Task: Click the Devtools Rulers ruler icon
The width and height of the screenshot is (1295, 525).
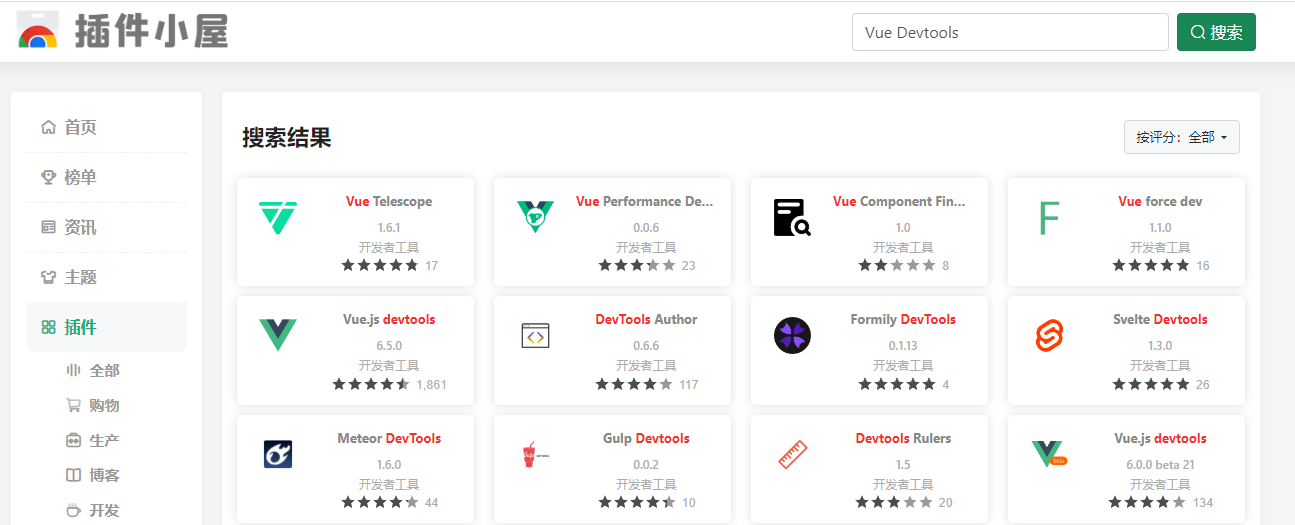Action: 792,454
